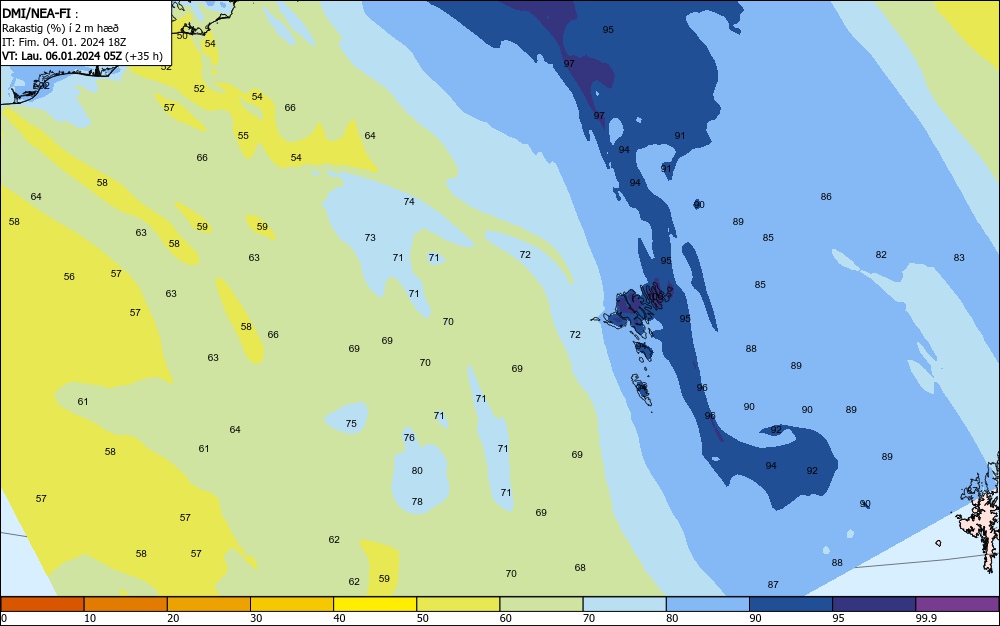Click the 78 humidity value on the map
The image size is (1000, 626).
point(417,502)
